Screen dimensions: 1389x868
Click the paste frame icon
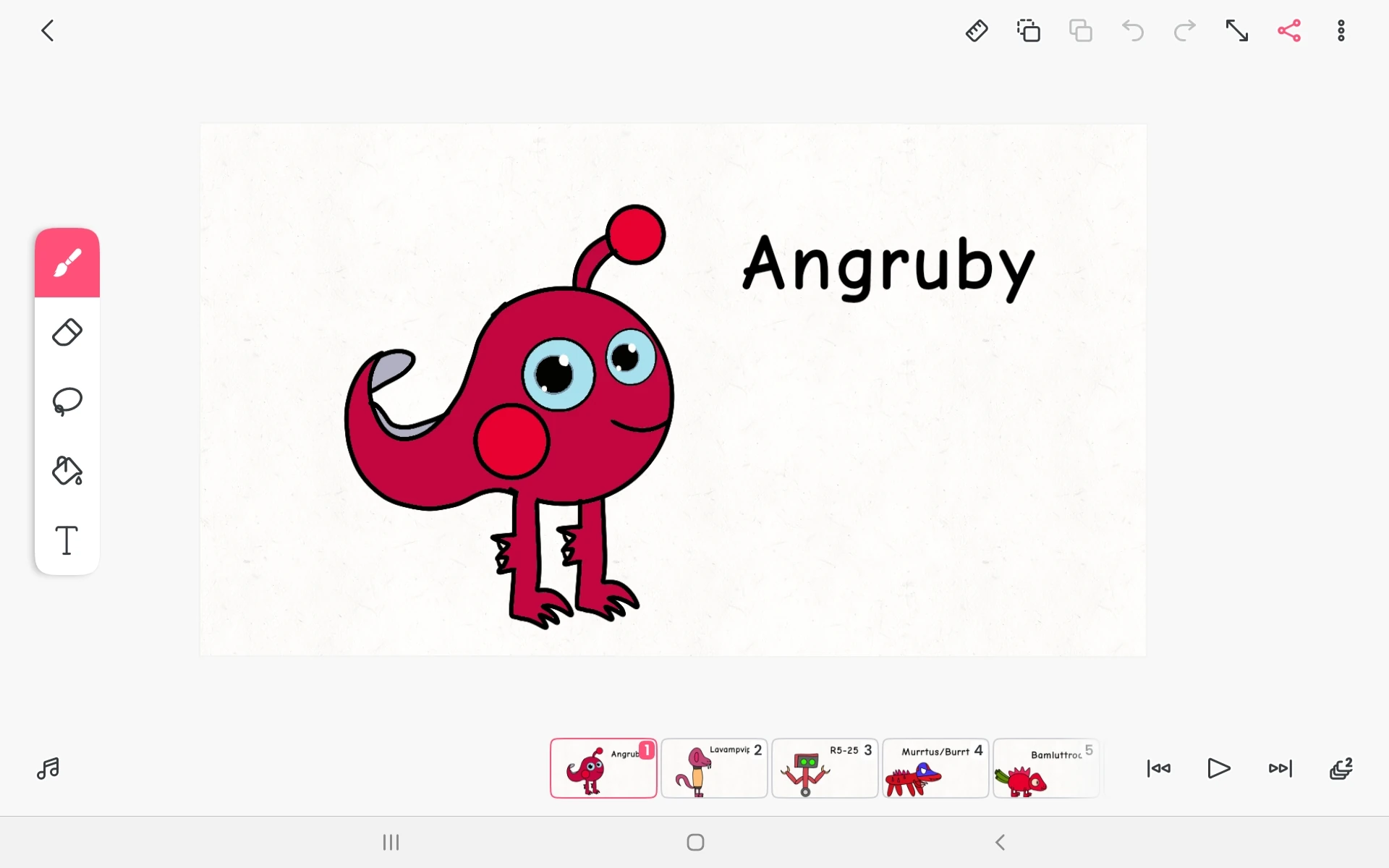1081,31
